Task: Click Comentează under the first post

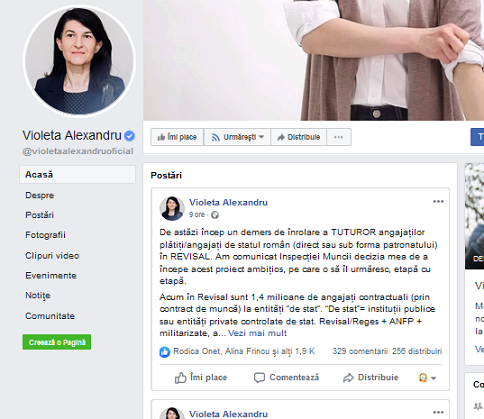Action: tap(286, 378)
